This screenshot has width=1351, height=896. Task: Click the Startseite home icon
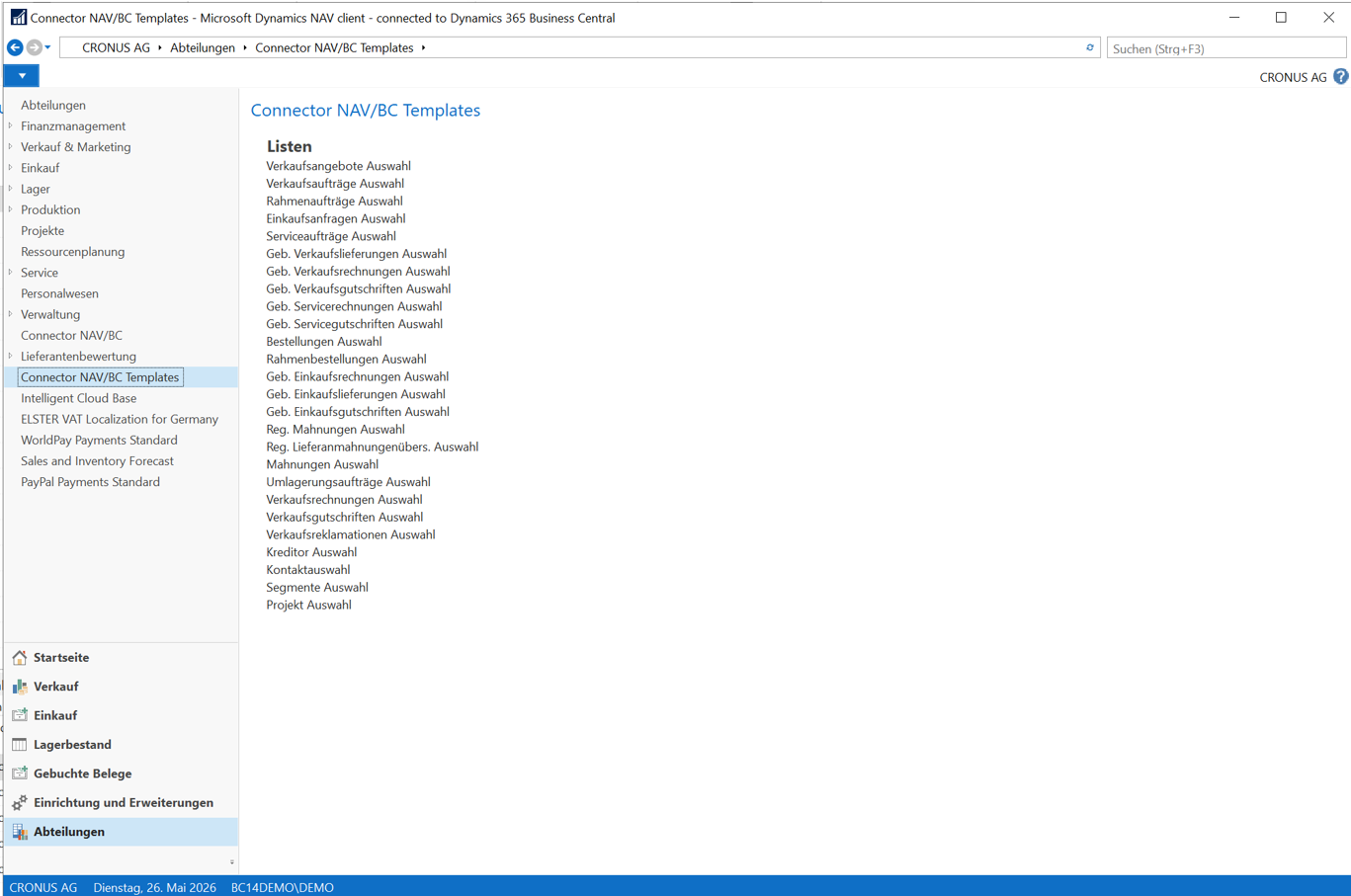[20, 658]
